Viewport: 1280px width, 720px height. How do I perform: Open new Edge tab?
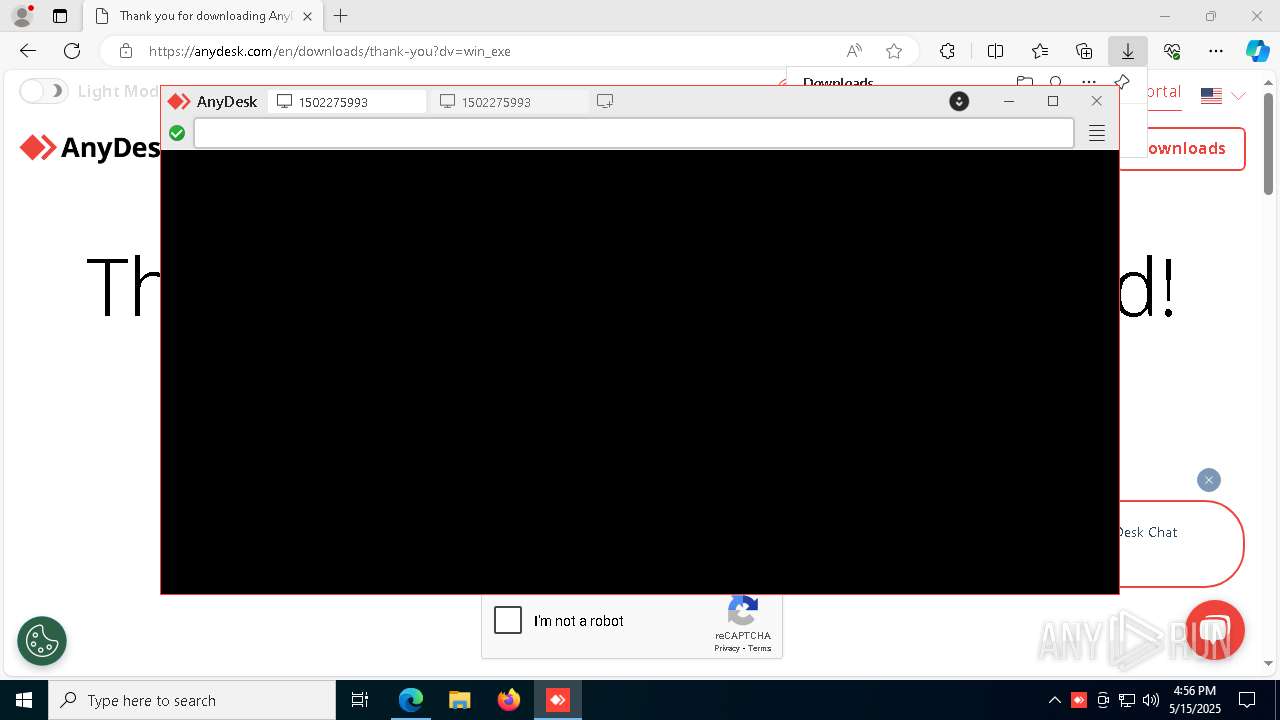coord(341,16)
